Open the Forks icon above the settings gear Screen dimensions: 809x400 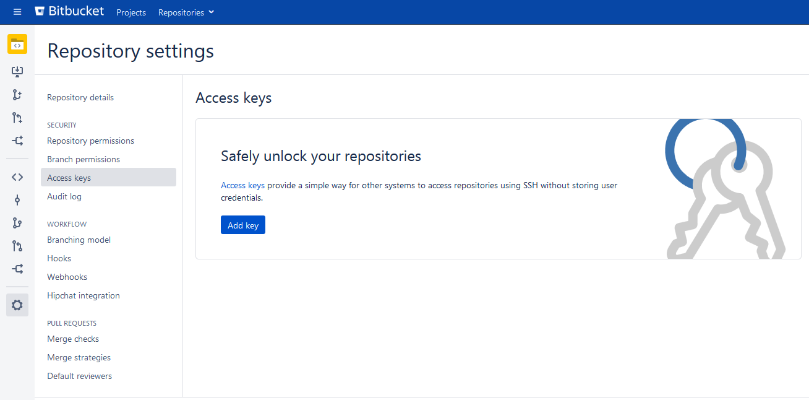[17, 268]
